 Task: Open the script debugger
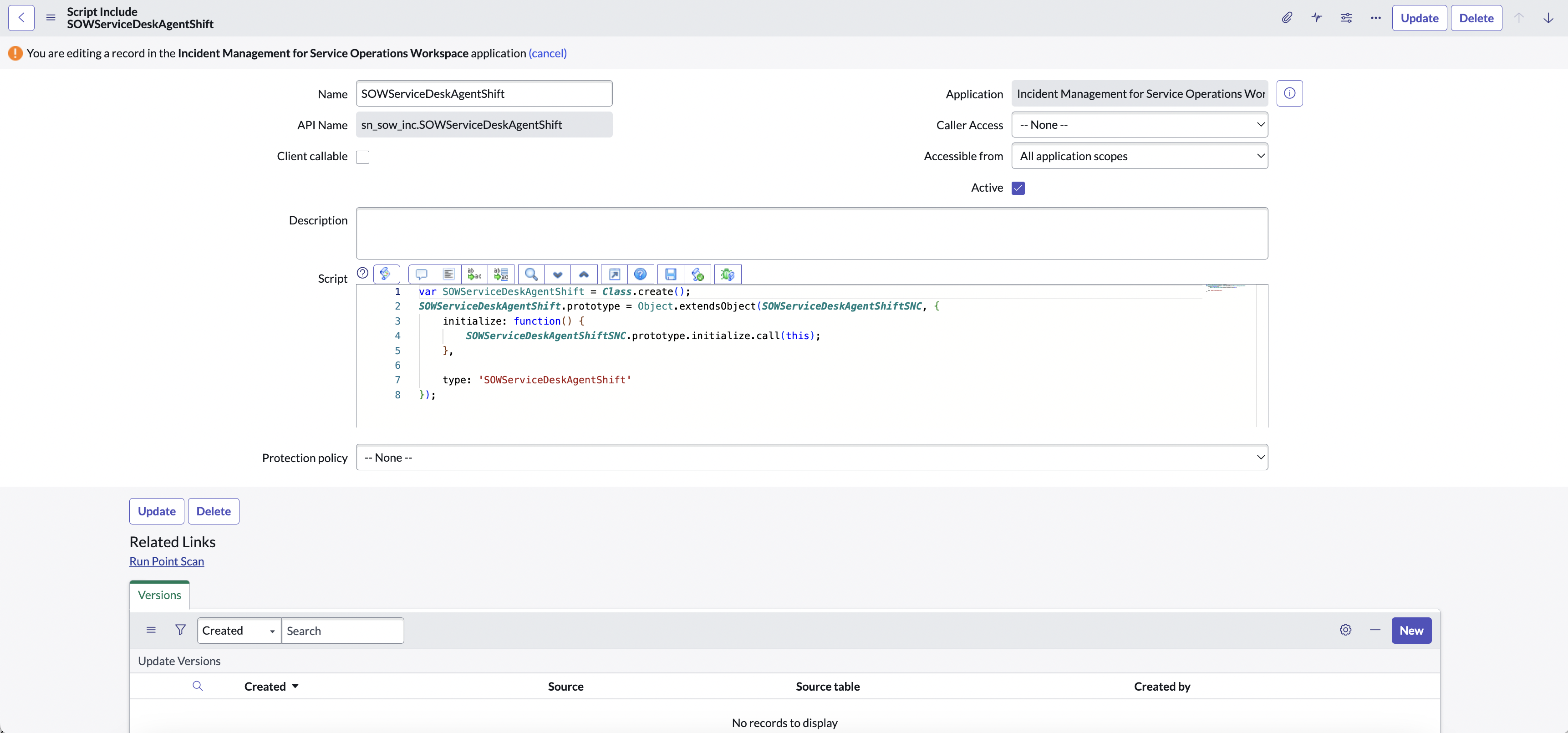tap(728, 274)
